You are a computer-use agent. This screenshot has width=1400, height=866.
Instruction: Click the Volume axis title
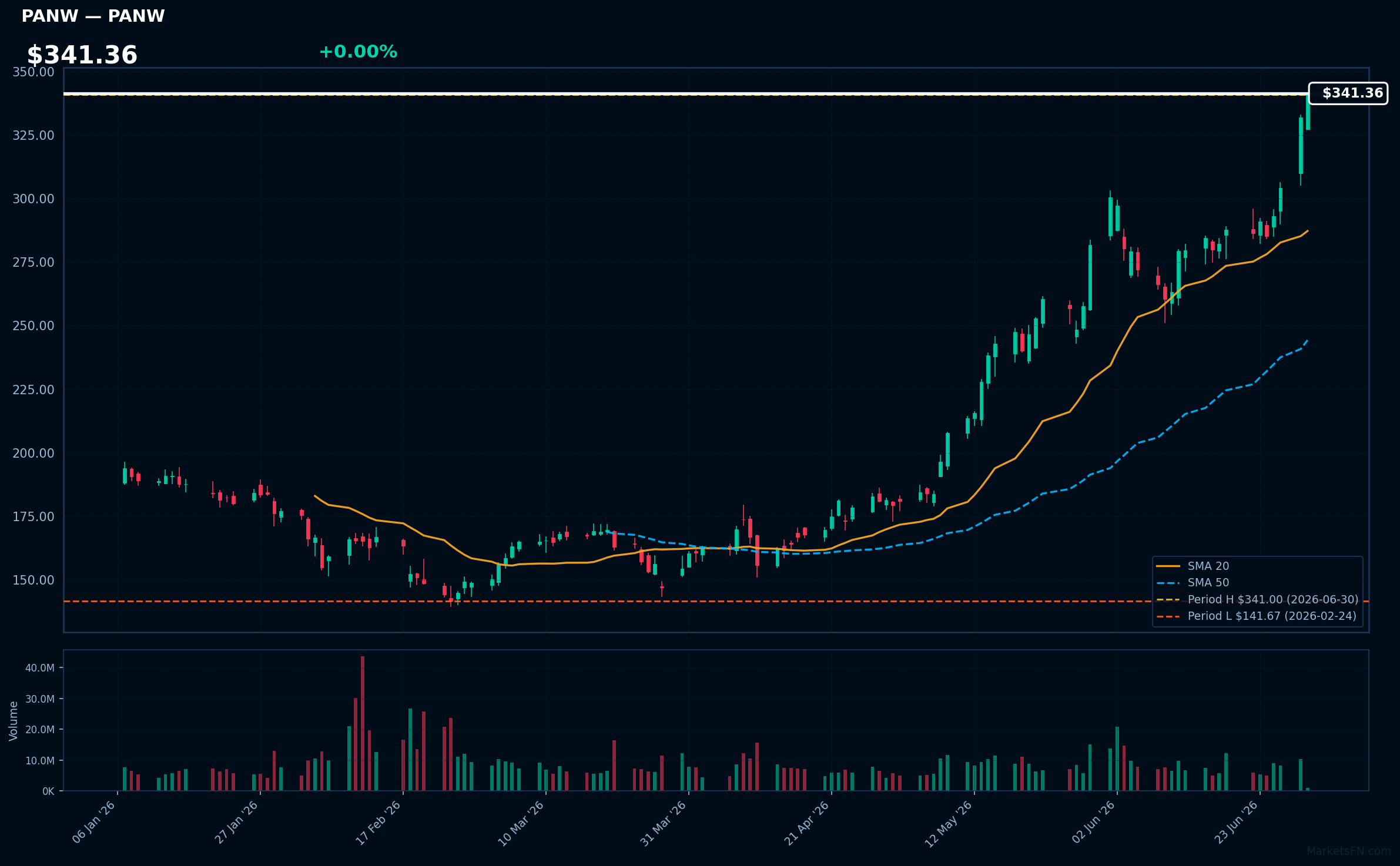[14, 721]
